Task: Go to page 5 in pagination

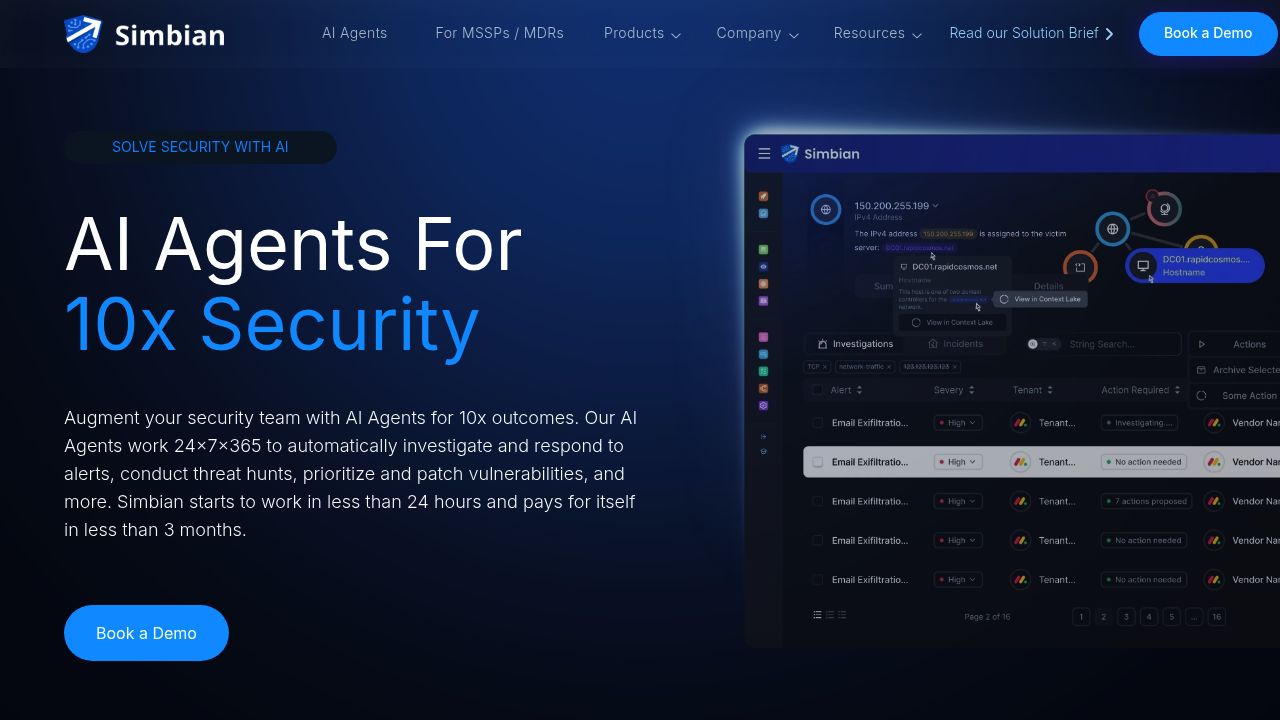Action: click(x=1172, y=617)
